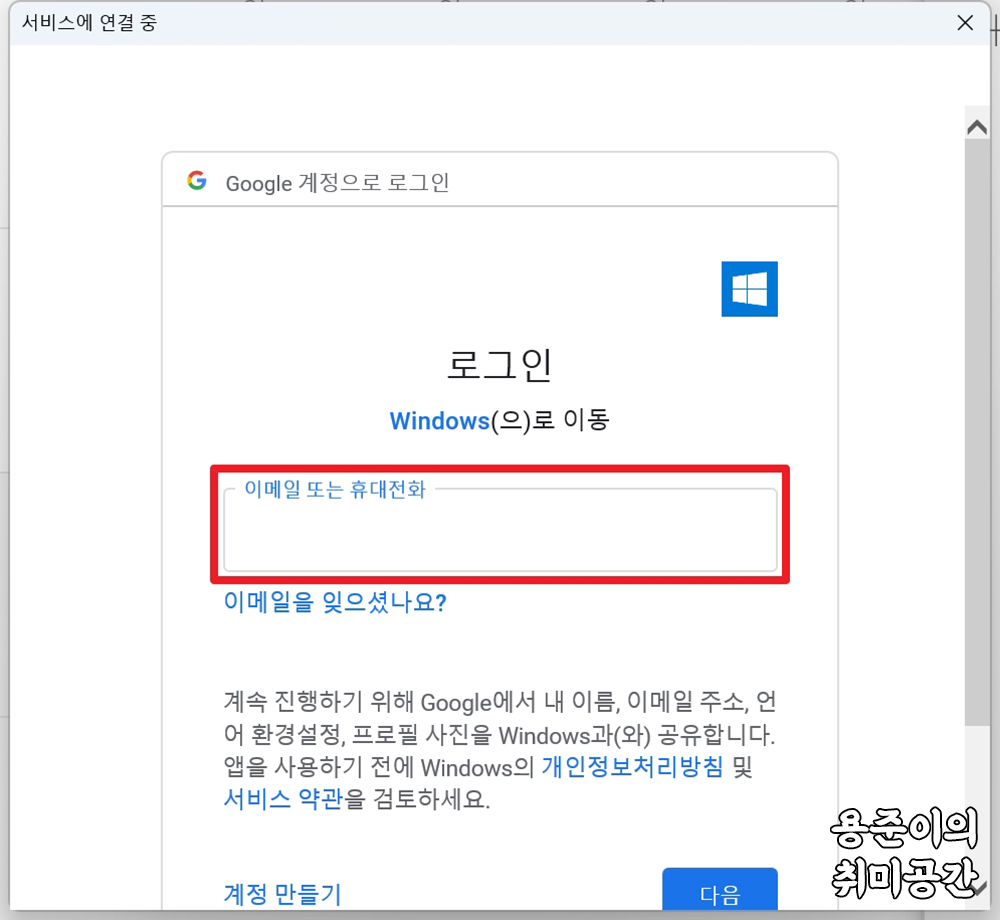Click the Google G logo
This screenshot has height=920, width=1000.
[x=197, y=181]
